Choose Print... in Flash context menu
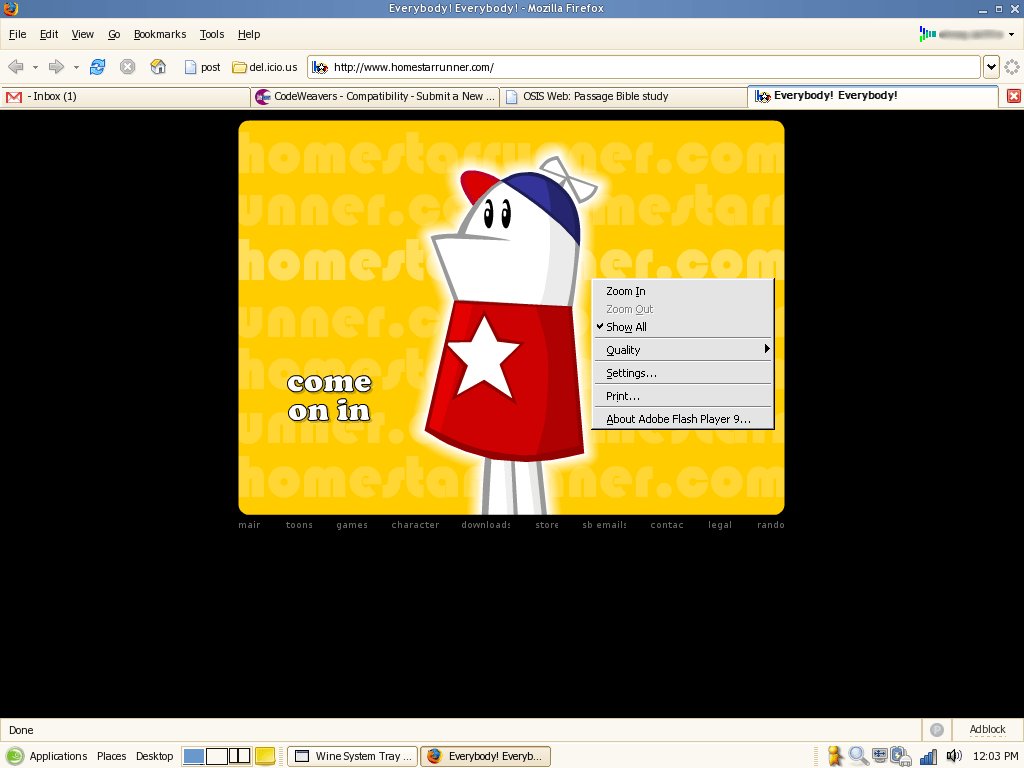 point(682,396)
